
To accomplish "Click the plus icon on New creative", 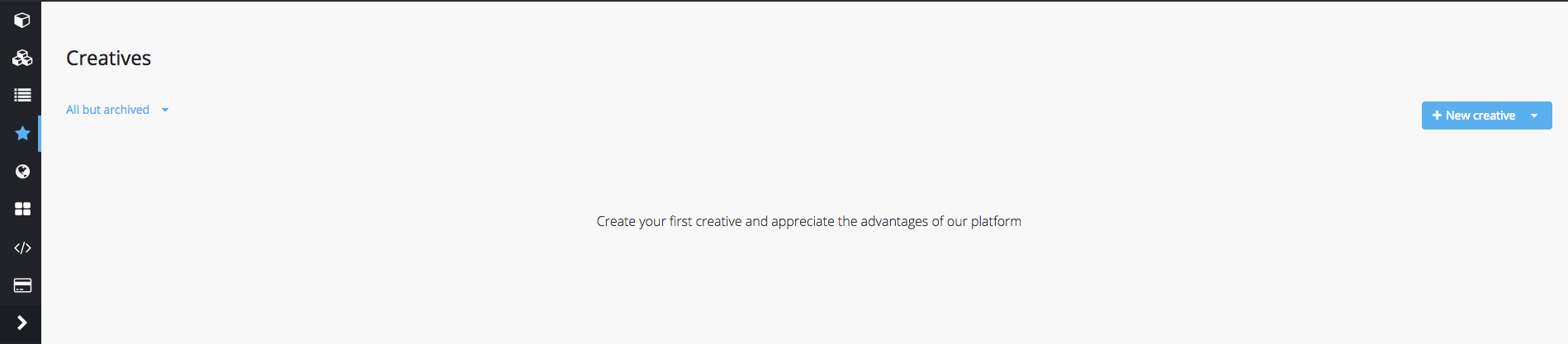I will [x=1437, y=115].
